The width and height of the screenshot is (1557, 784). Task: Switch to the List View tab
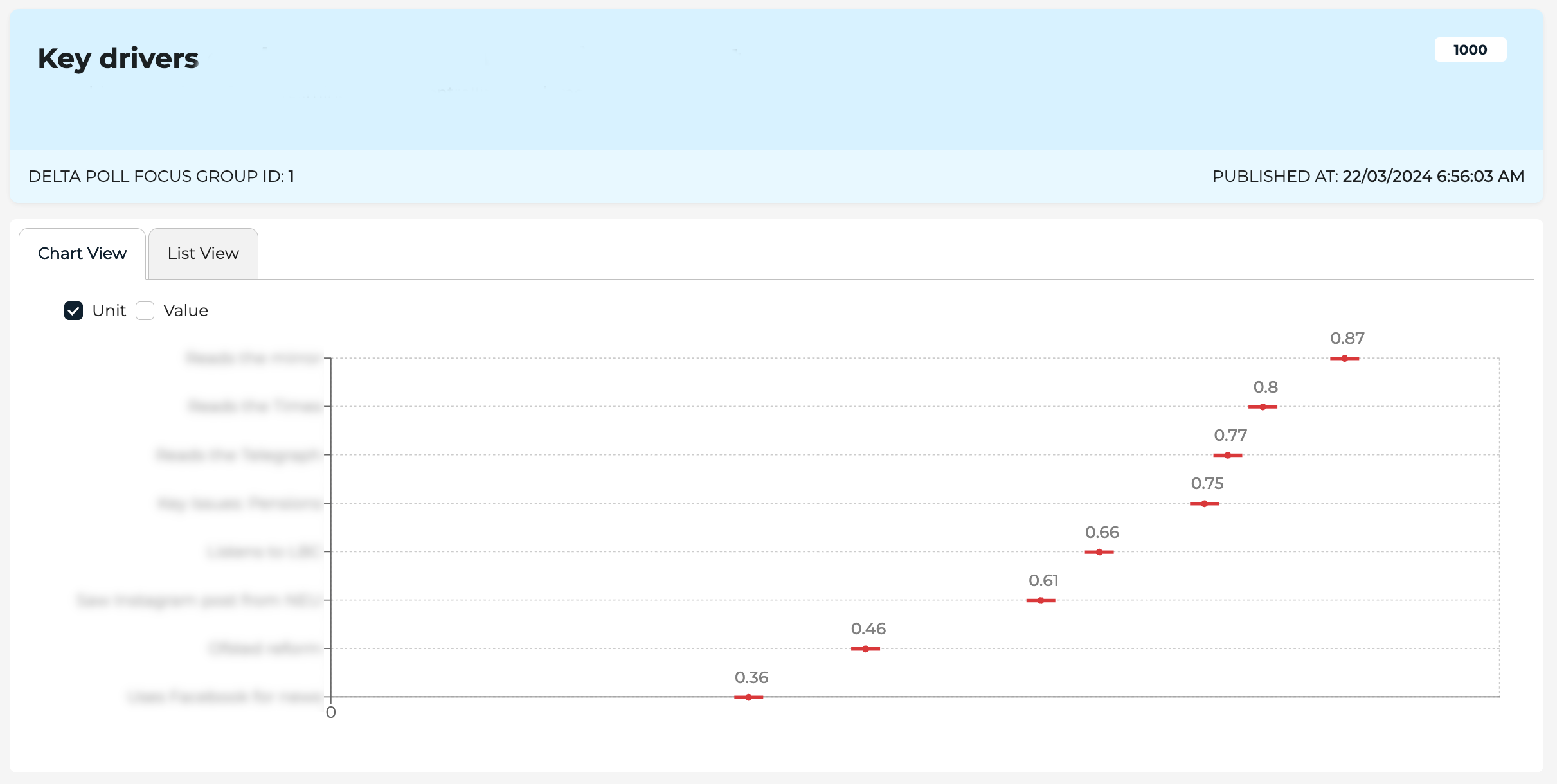tap(203, 254)
